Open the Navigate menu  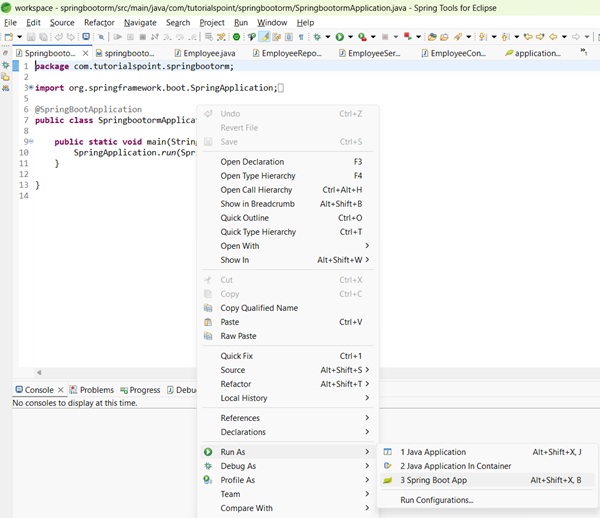140,22
